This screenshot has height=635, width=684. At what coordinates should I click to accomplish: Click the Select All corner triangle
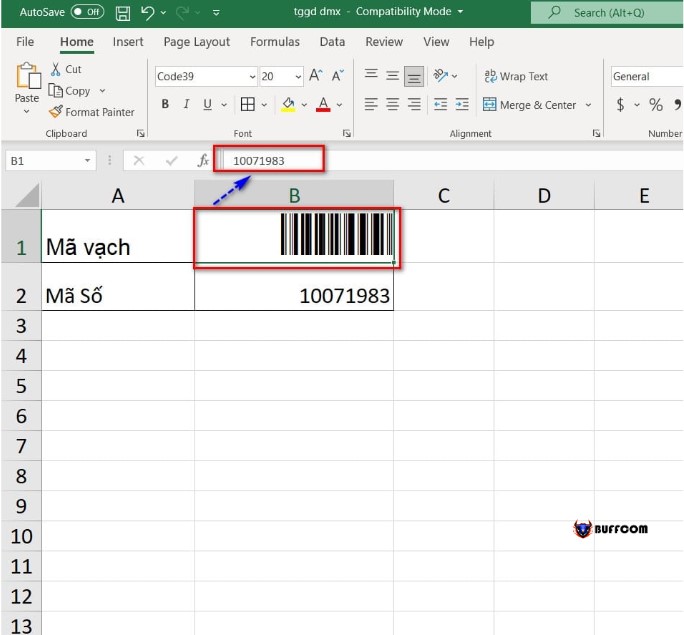[27, 195]
